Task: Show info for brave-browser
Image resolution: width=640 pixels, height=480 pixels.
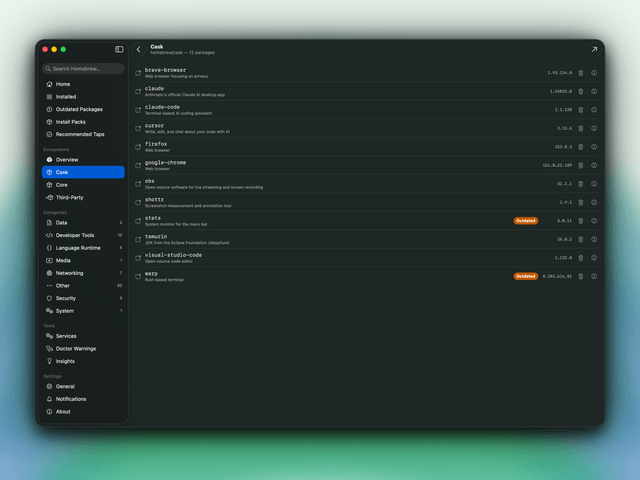Action: pyautogui.click(x=594, y=73)
